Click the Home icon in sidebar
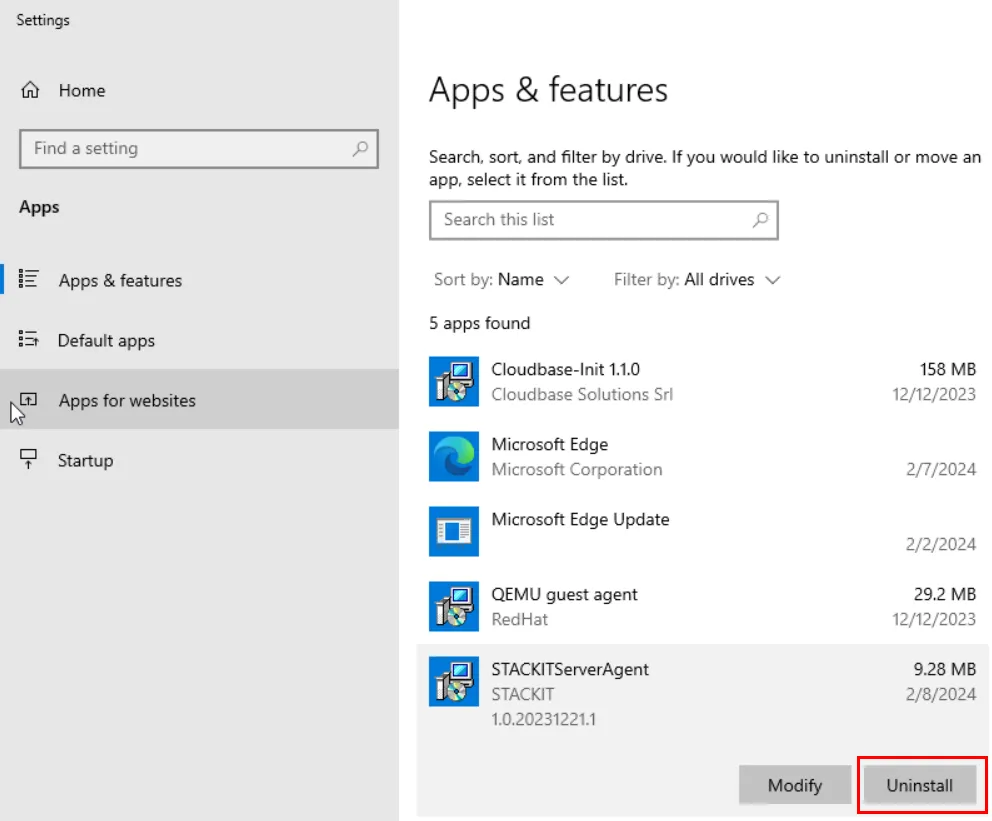Image resolution: width=992 pixels, height=821 pixels. pos(31,90)
